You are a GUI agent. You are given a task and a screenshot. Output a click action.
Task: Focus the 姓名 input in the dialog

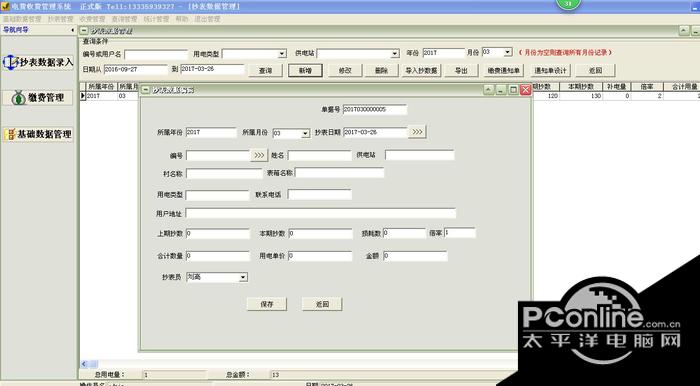(x=320, y=156)
